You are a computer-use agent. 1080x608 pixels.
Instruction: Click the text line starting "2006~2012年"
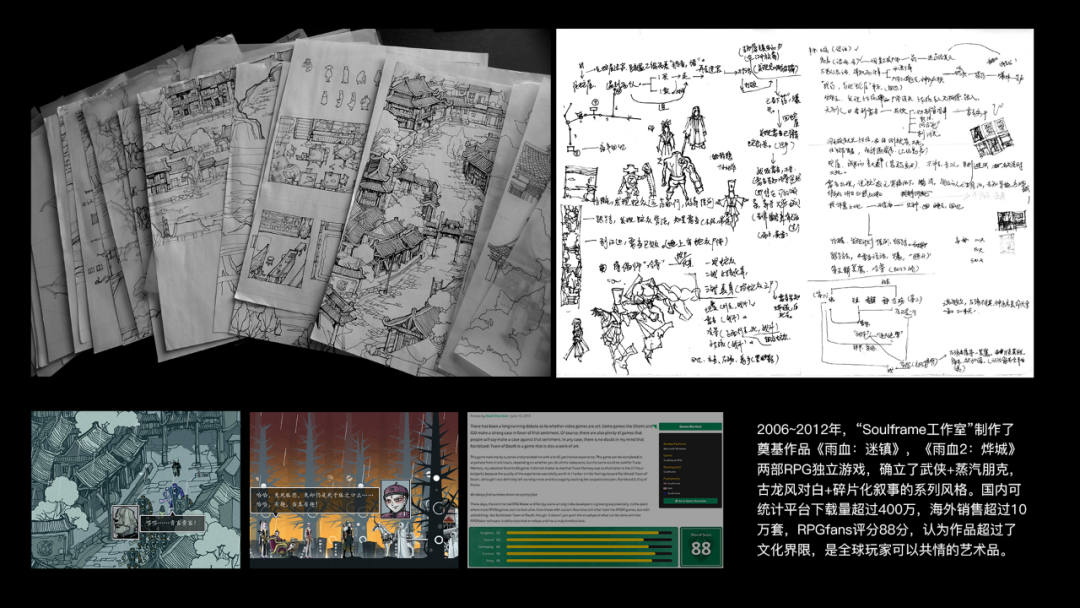tap(886, 430)
